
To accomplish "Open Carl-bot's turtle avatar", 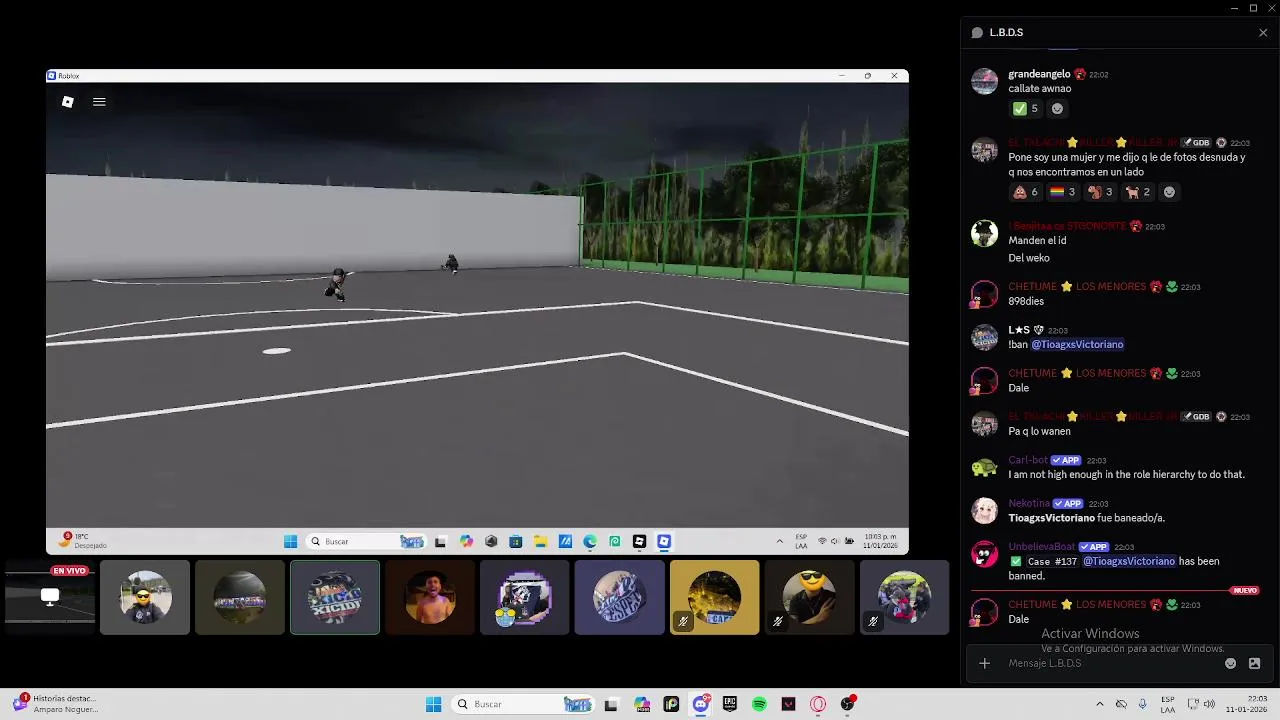I will (x=985, y=468).
